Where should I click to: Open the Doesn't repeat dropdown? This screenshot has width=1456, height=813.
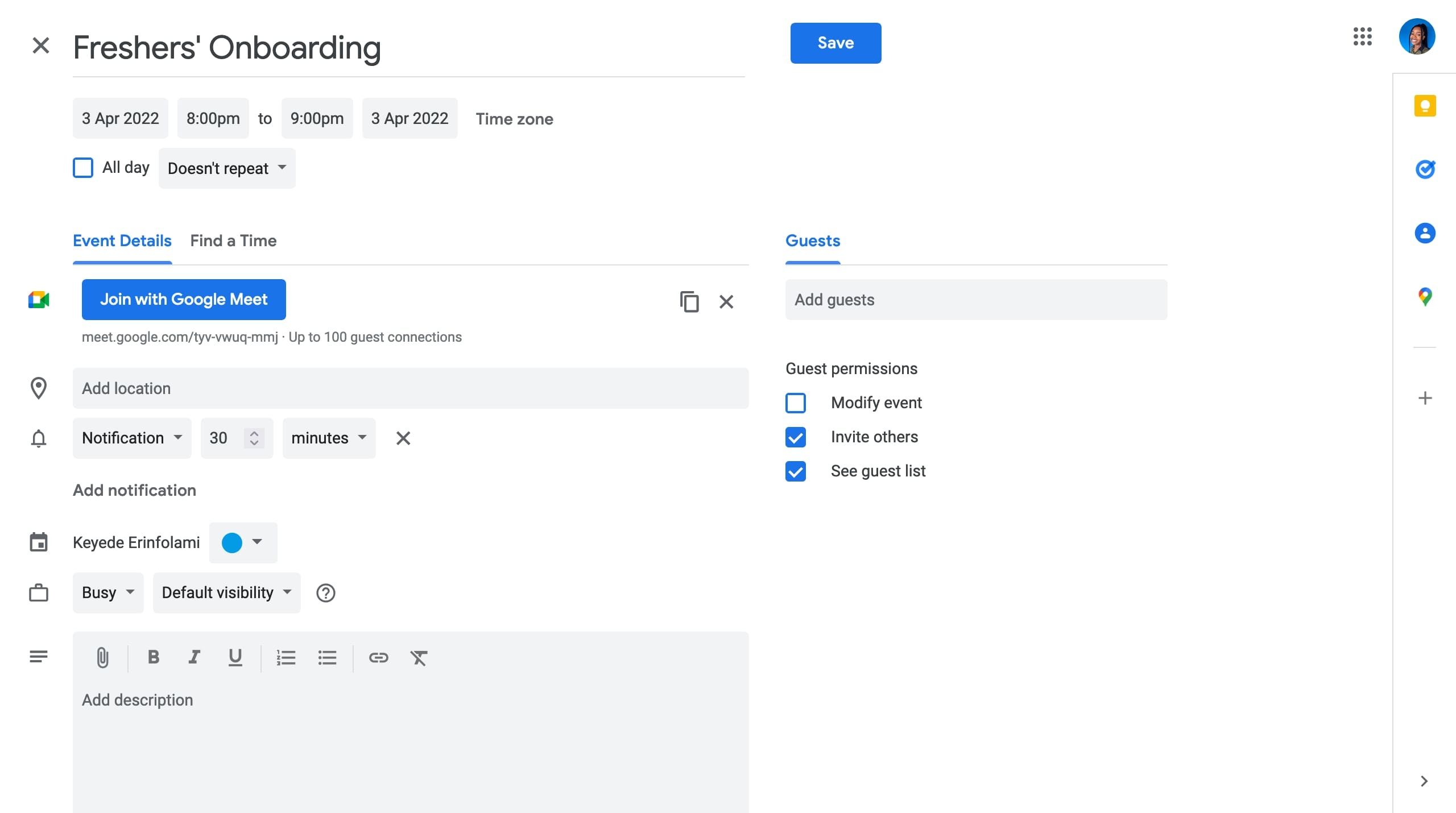click(x=226, y=168)
